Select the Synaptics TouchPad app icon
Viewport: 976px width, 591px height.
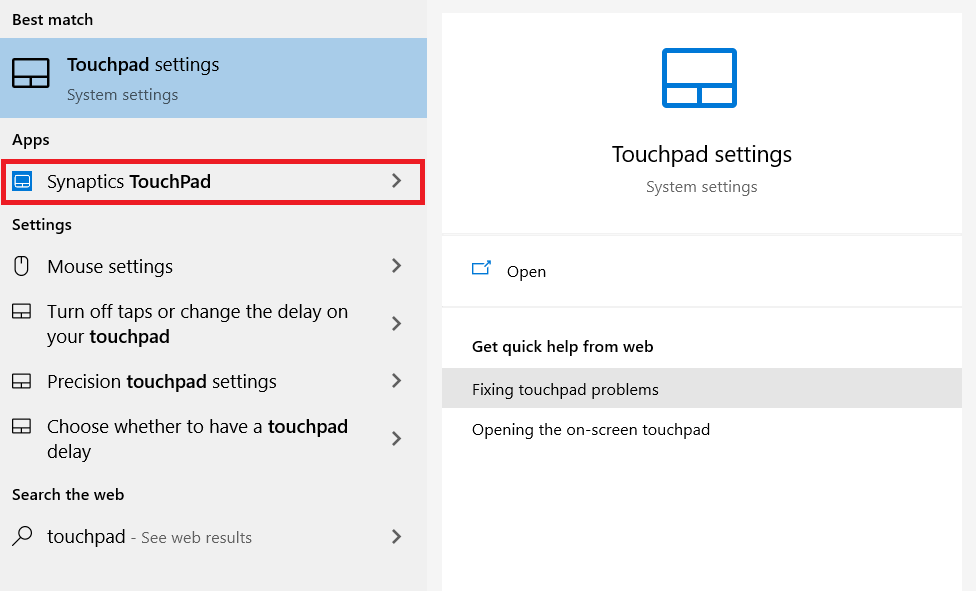click(x=22, y=181)
